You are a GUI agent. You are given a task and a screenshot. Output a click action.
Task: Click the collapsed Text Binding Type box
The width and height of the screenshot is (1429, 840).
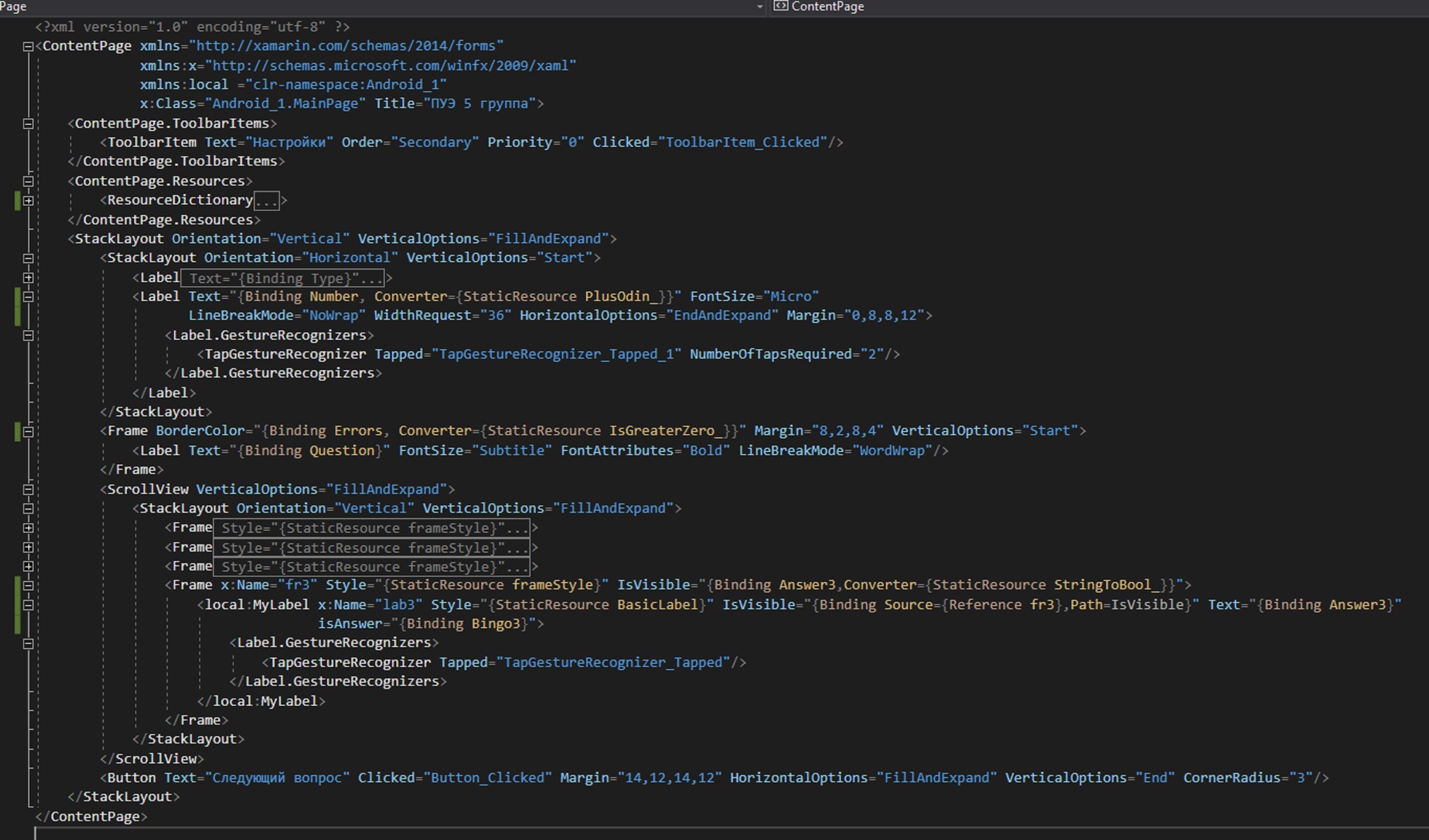coord(282,278)
